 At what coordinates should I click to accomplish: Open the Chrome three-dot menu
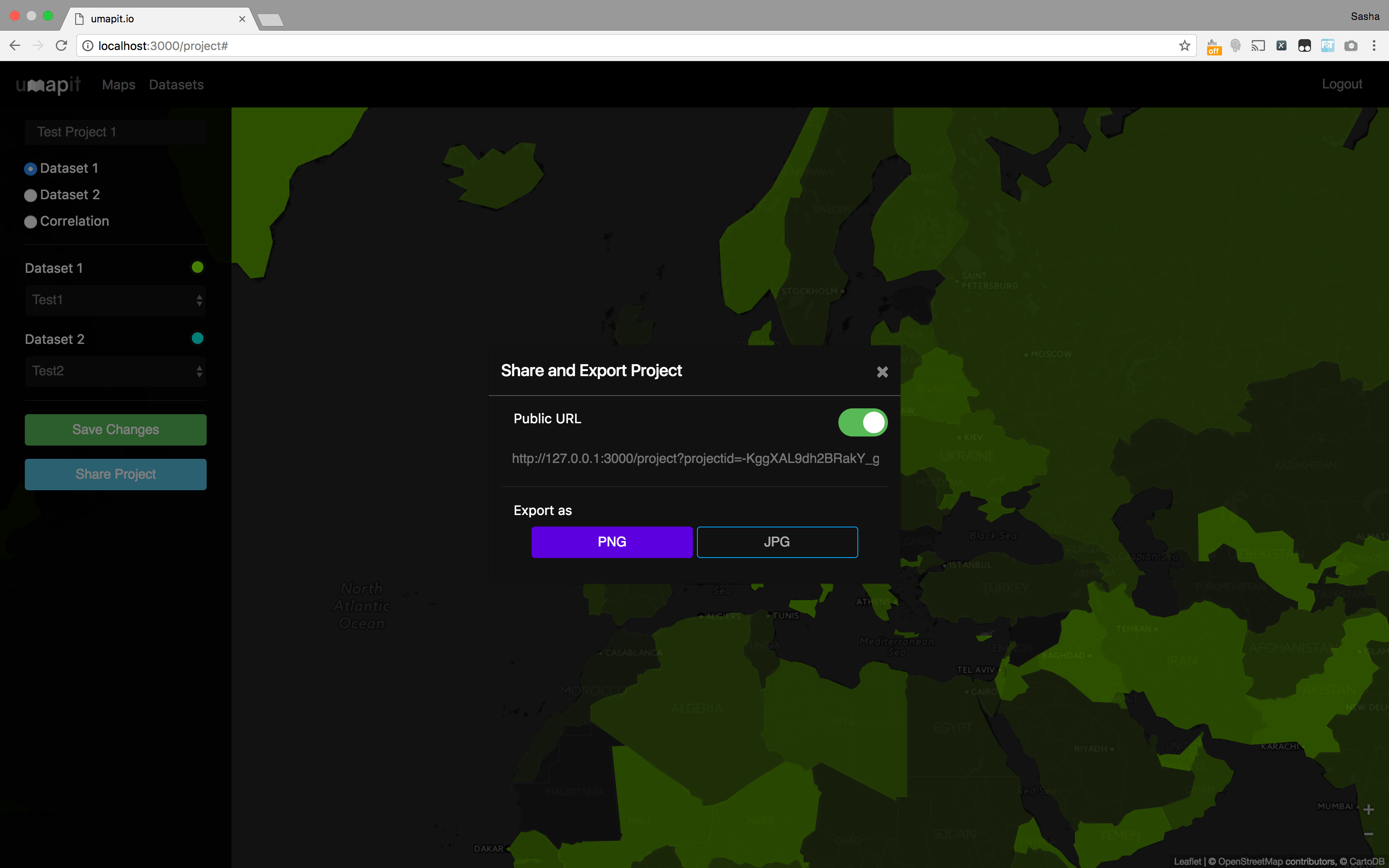[1374, 46]
